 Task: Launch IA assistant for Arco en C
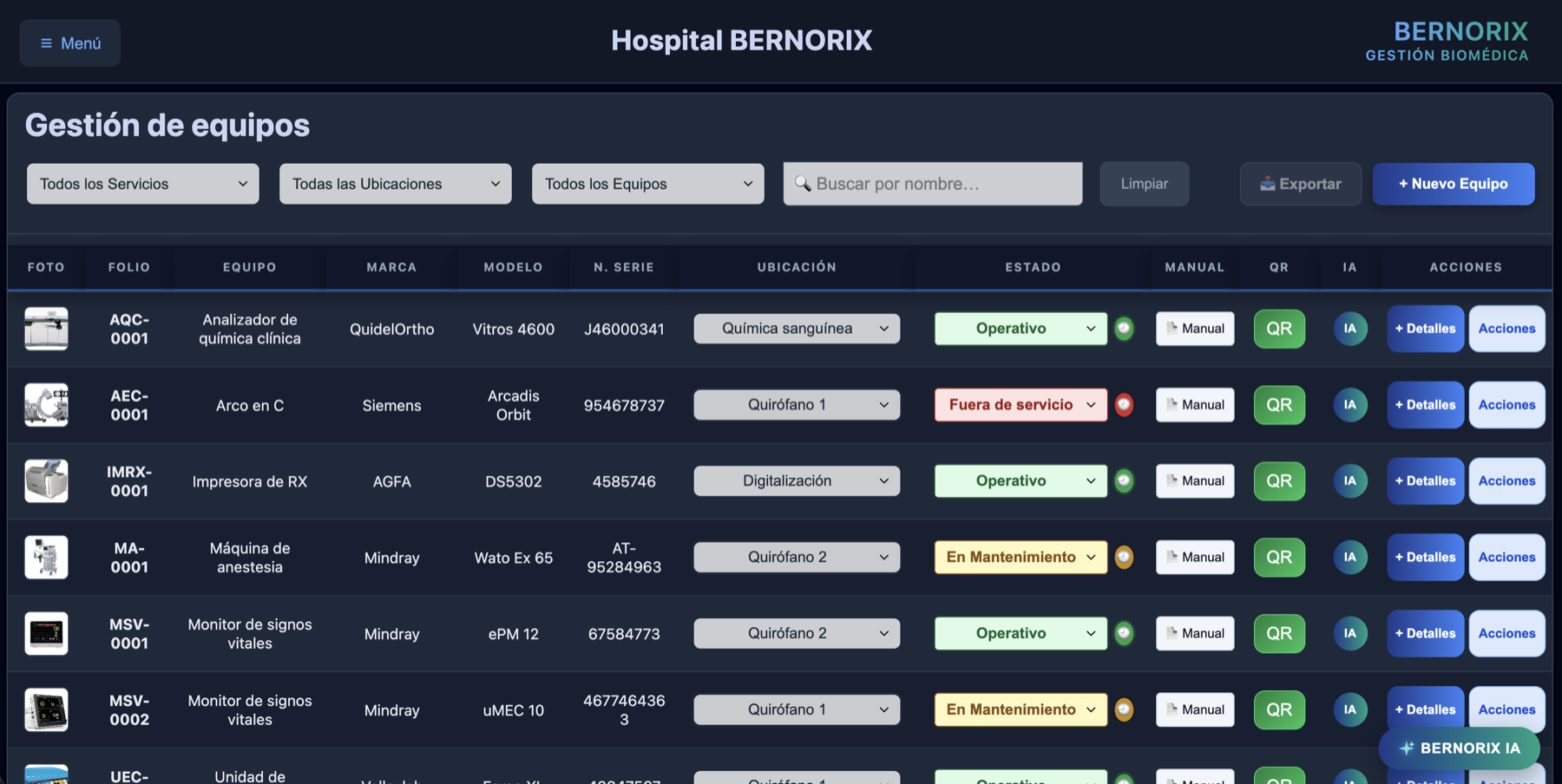coord(1350,405)
